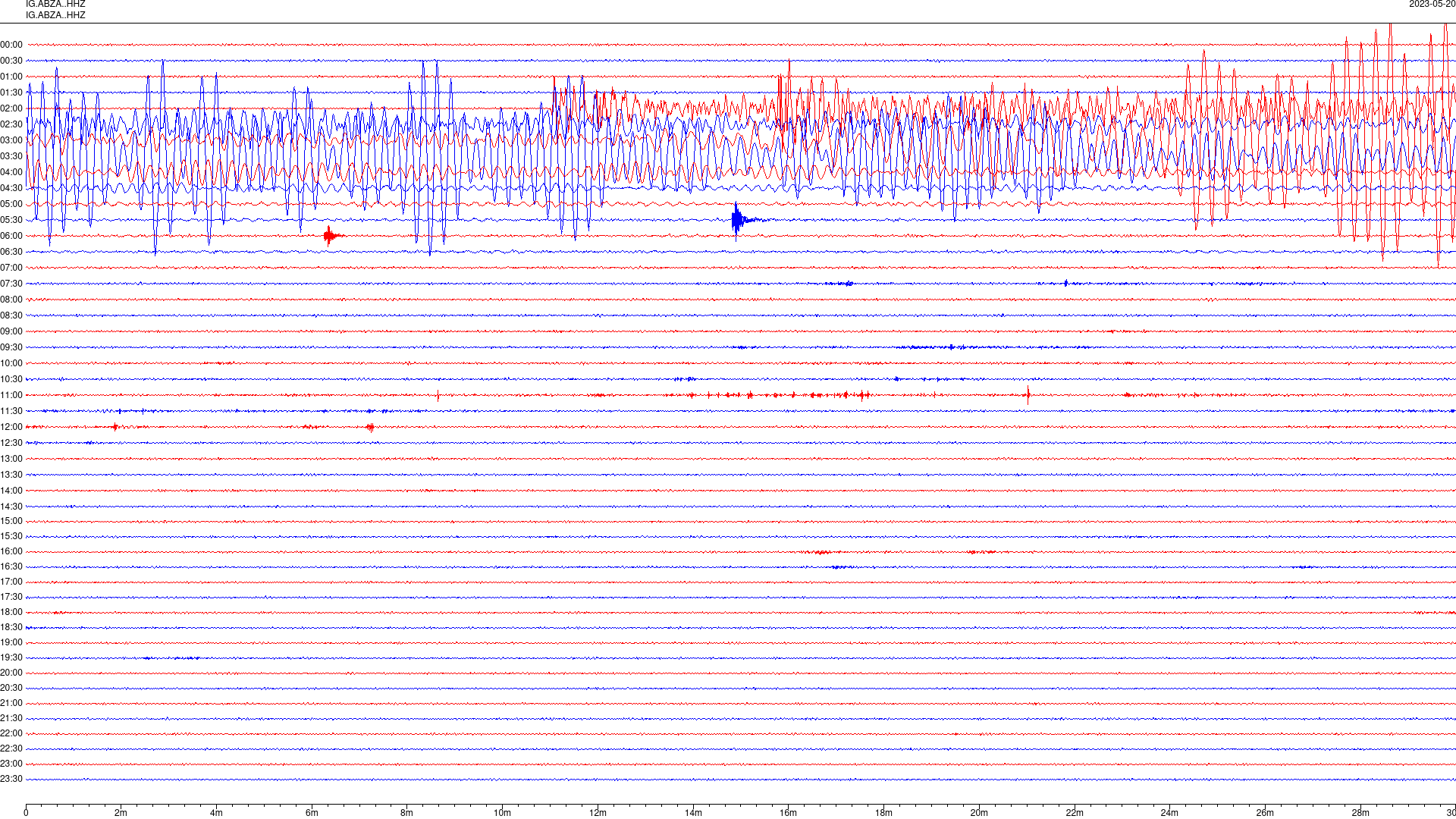Click the 16m tick on time axis
This screenshot has height=819, width=1456.
pos(788,813)
